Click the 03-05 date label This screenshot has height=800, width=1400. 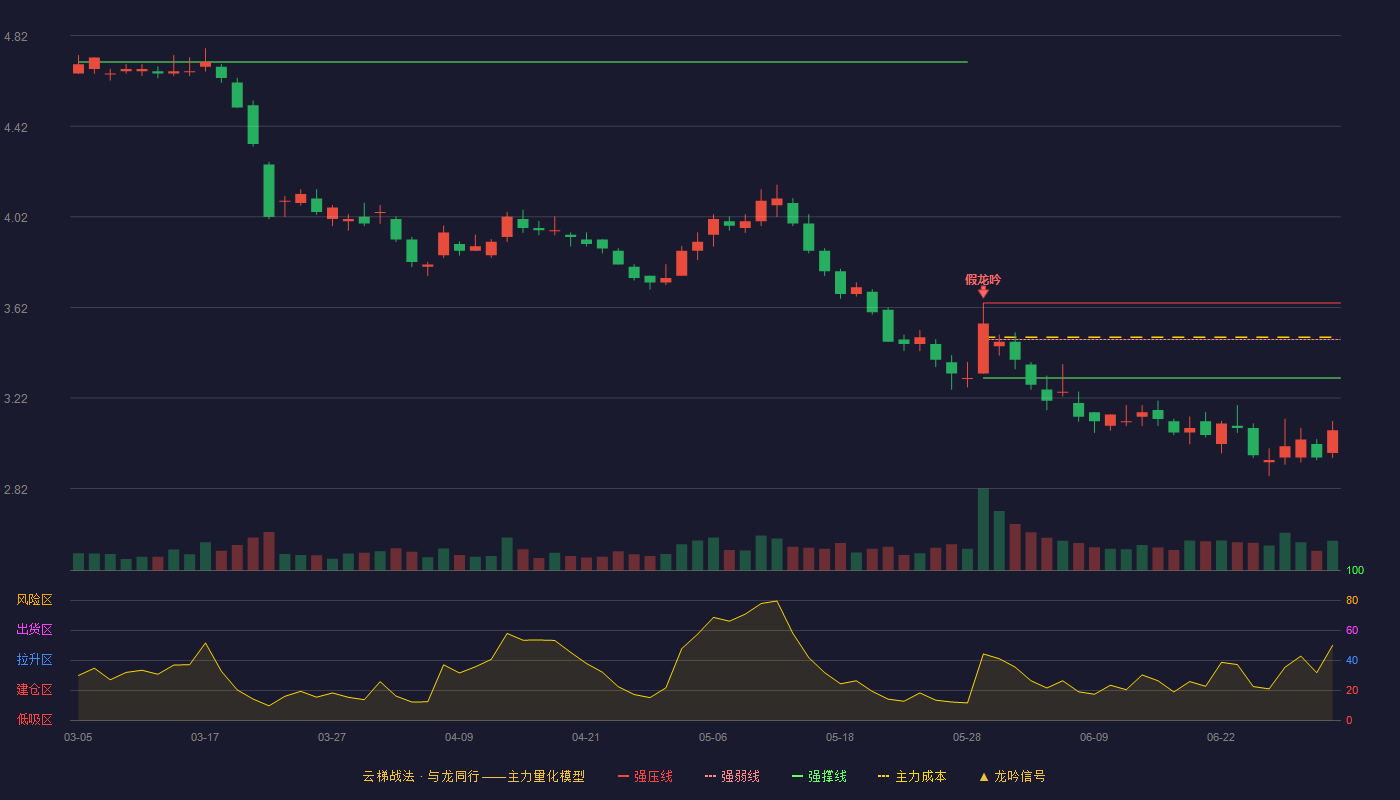(78, 737)
